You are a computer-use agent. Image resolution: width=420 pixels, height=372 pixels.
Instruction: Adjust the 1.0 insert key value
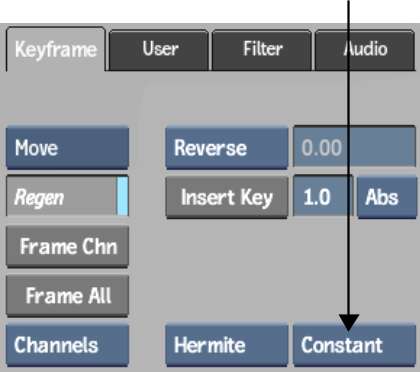(323, 196)
